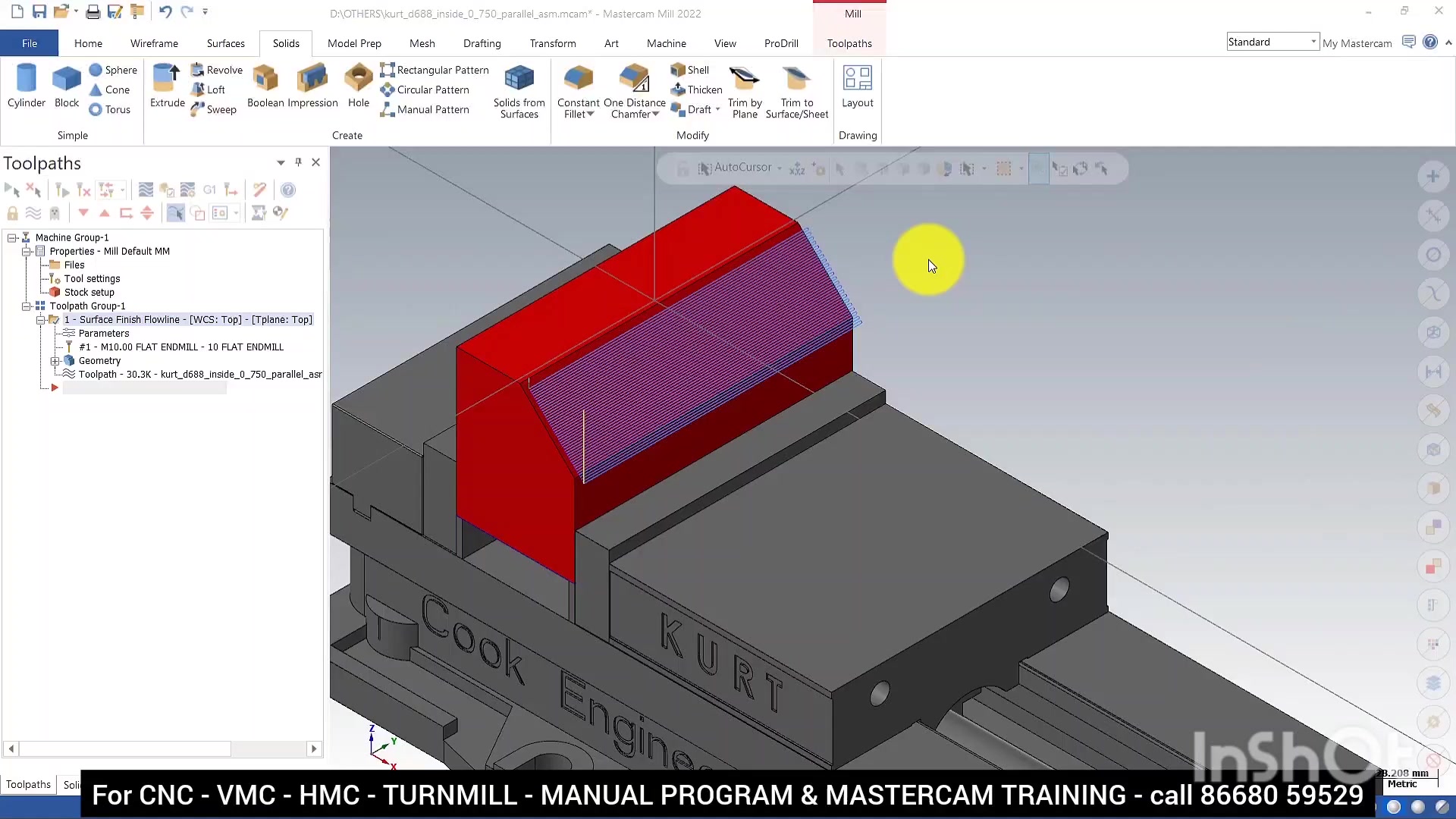Toggle toolpath display on selected operations
The image size is (1456, 819).
[x=33, y=213]
